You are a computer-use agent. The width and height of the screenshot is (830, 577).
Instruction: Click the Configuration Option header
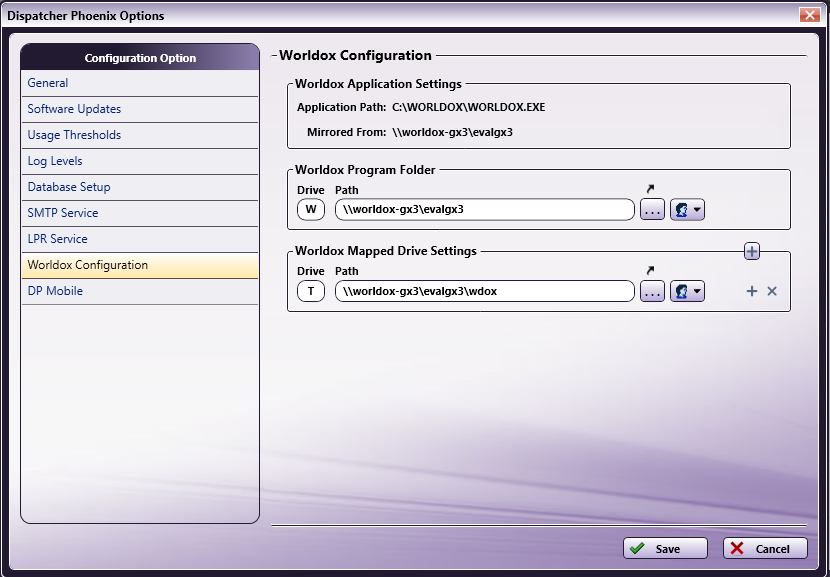(x=140, y=58)
